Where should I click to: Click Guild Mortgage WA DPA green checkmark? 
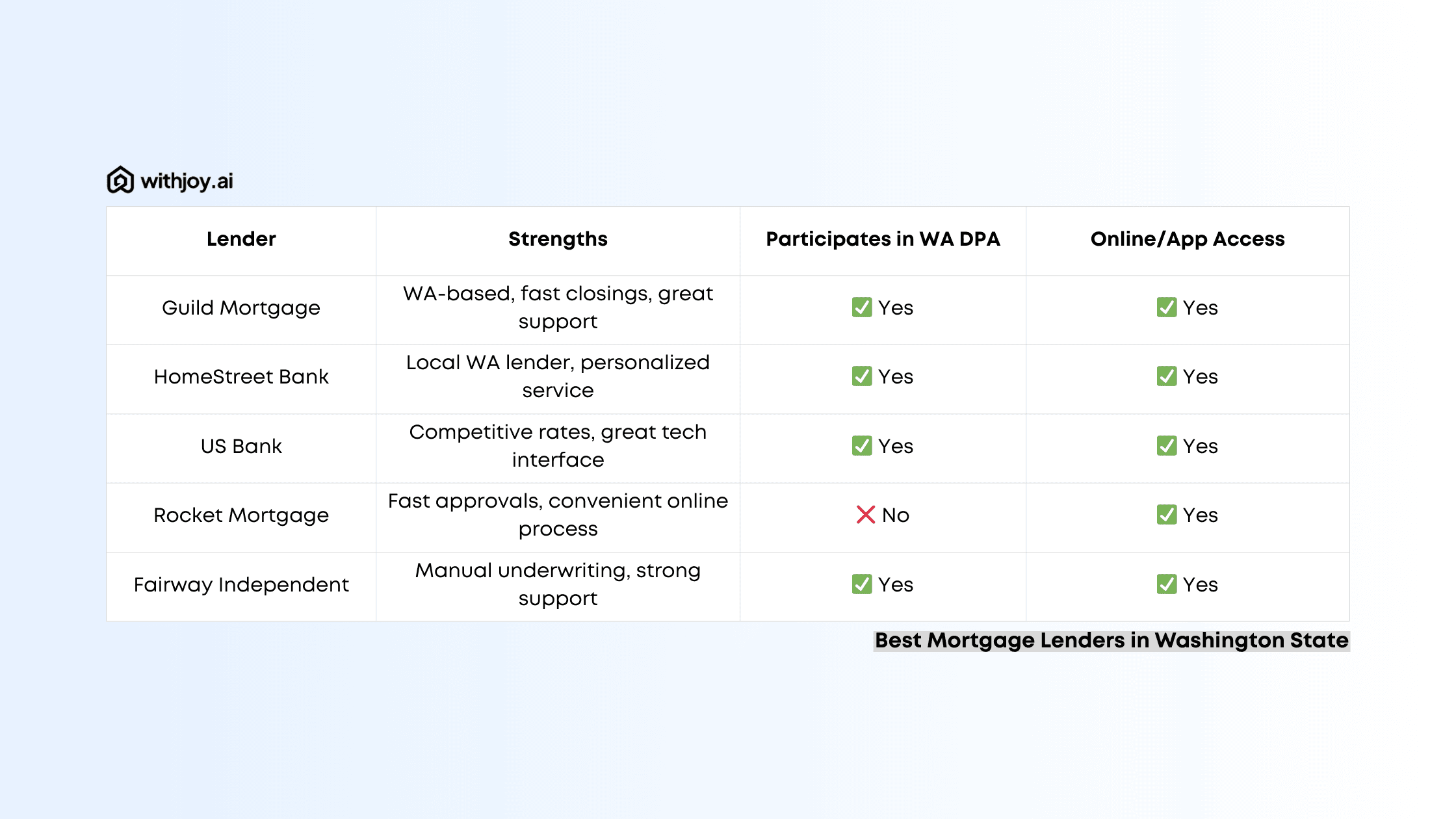point(862,307)
